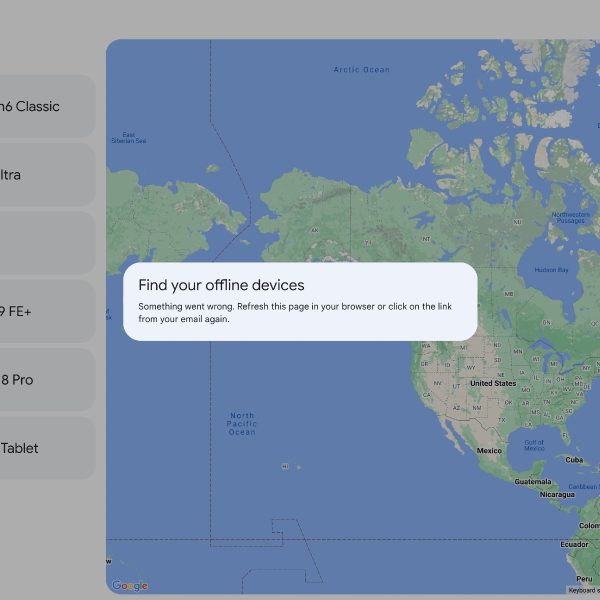Screen dimensions: 600x600
Task: Select the Tablet device card
Action: (x=45, y=448)
